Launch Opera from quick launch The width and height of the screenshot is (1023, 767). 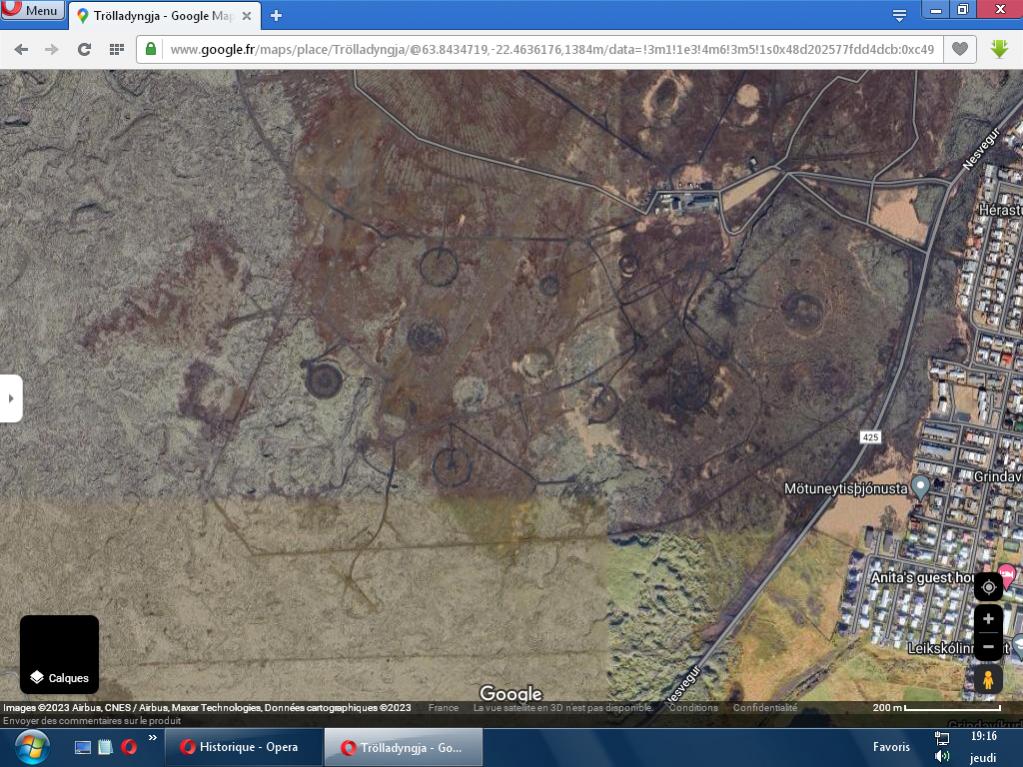coord(129,747)
